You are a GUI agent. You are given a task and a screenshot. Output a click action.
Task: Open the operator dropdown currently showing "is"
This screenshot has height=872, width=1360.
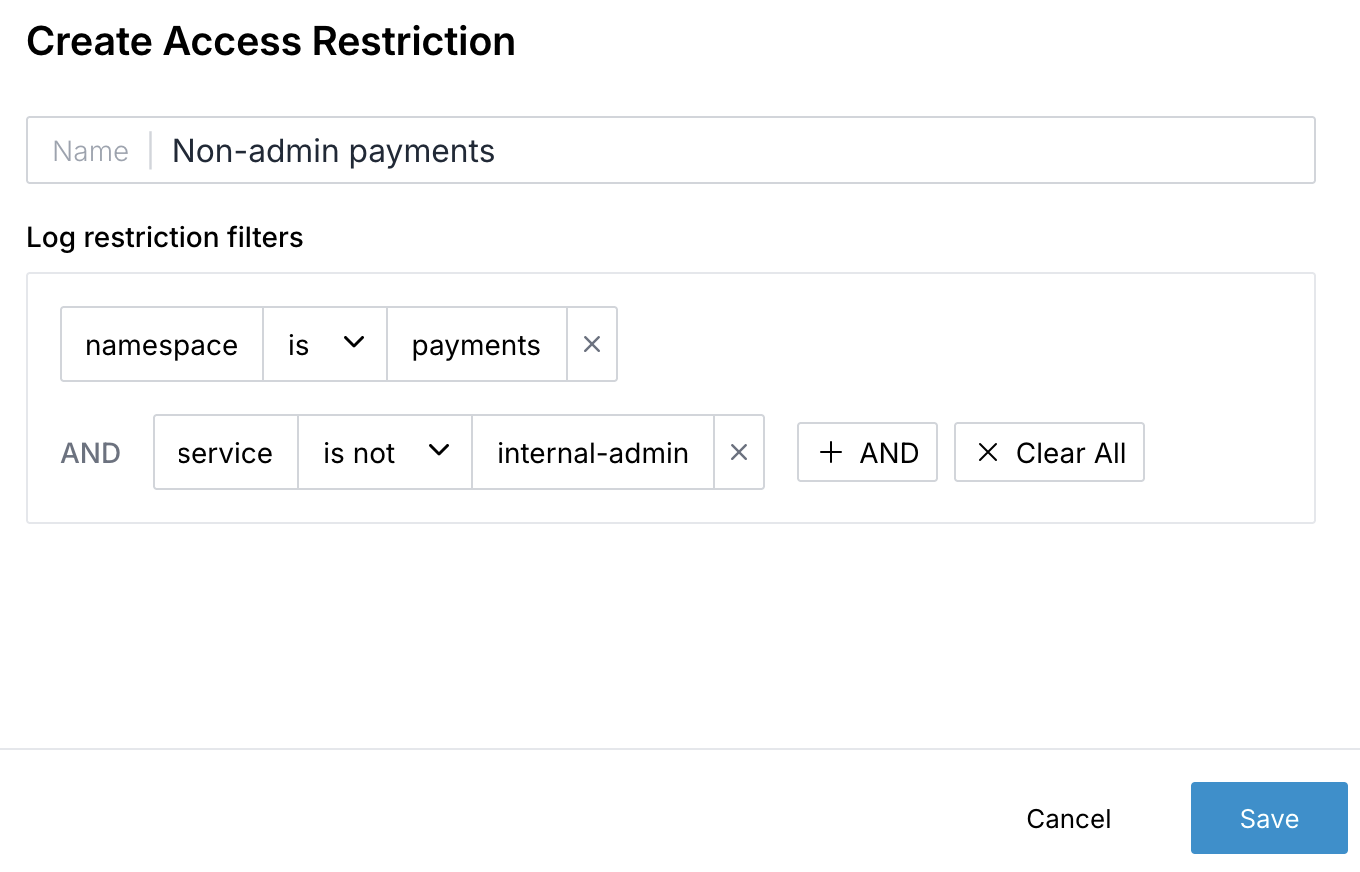click(324, 344)
